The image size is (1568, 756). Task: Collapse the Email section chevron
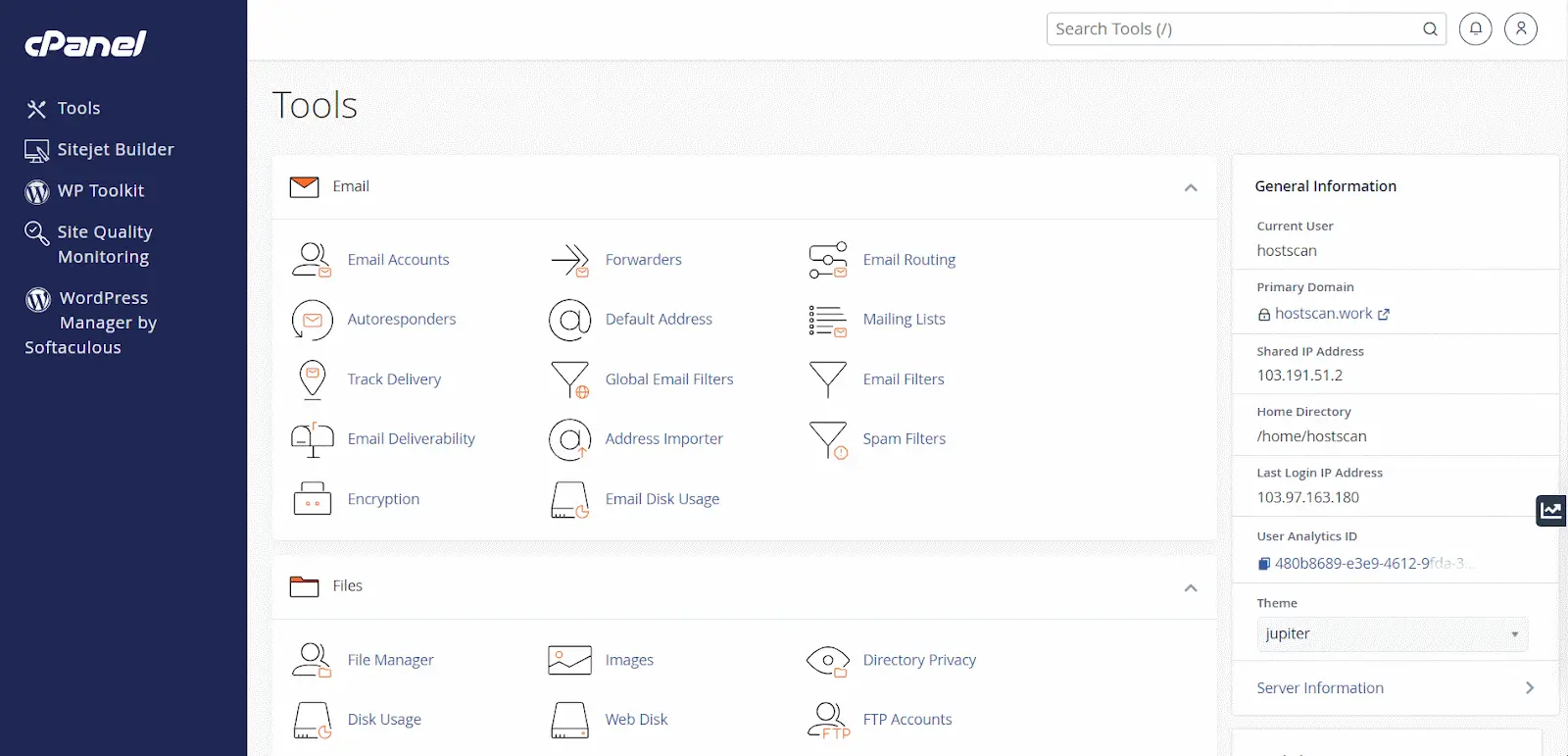pos(1191,187)
